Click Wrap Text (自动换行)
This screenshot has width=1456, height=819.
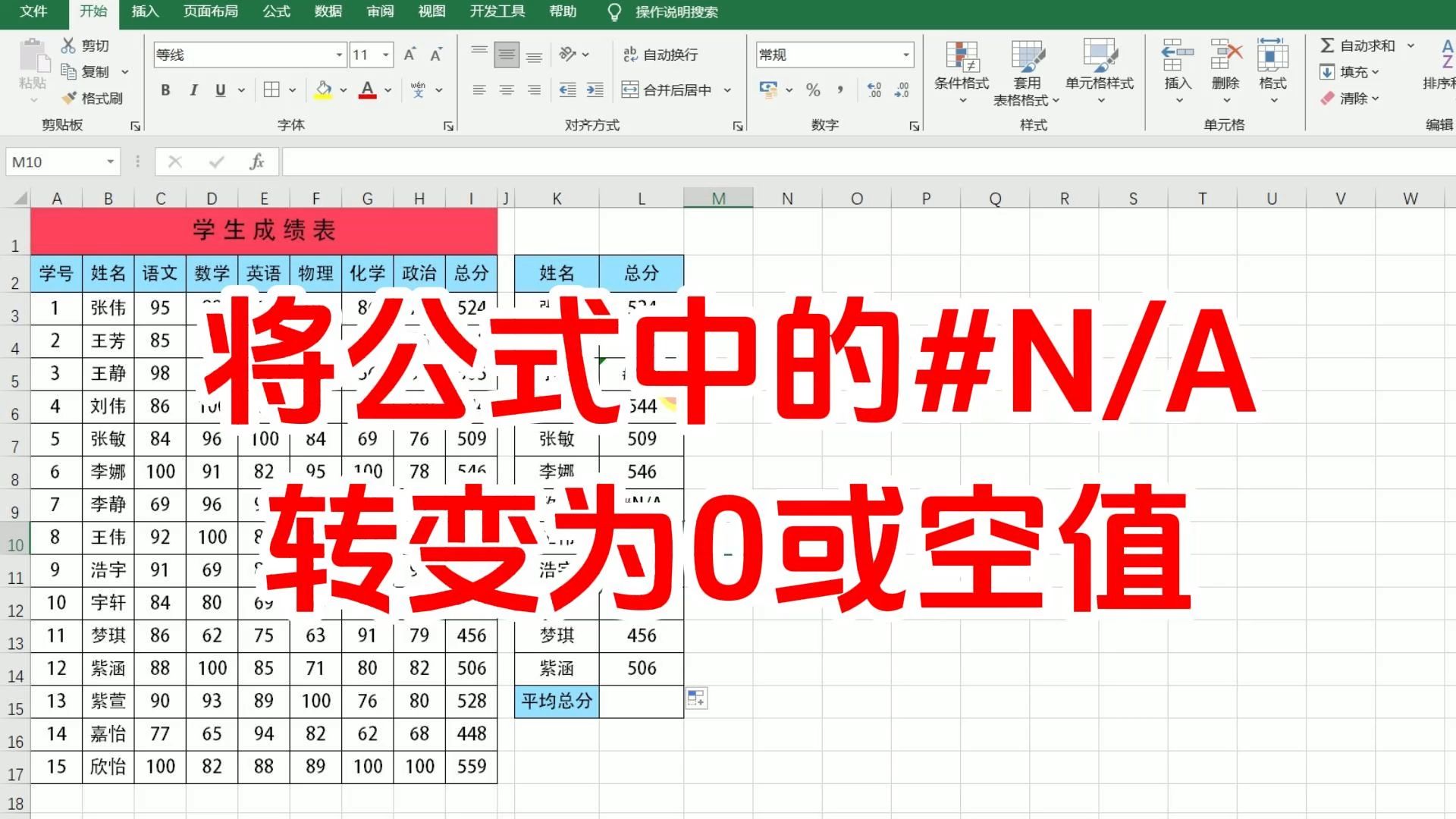click(660, 55)
